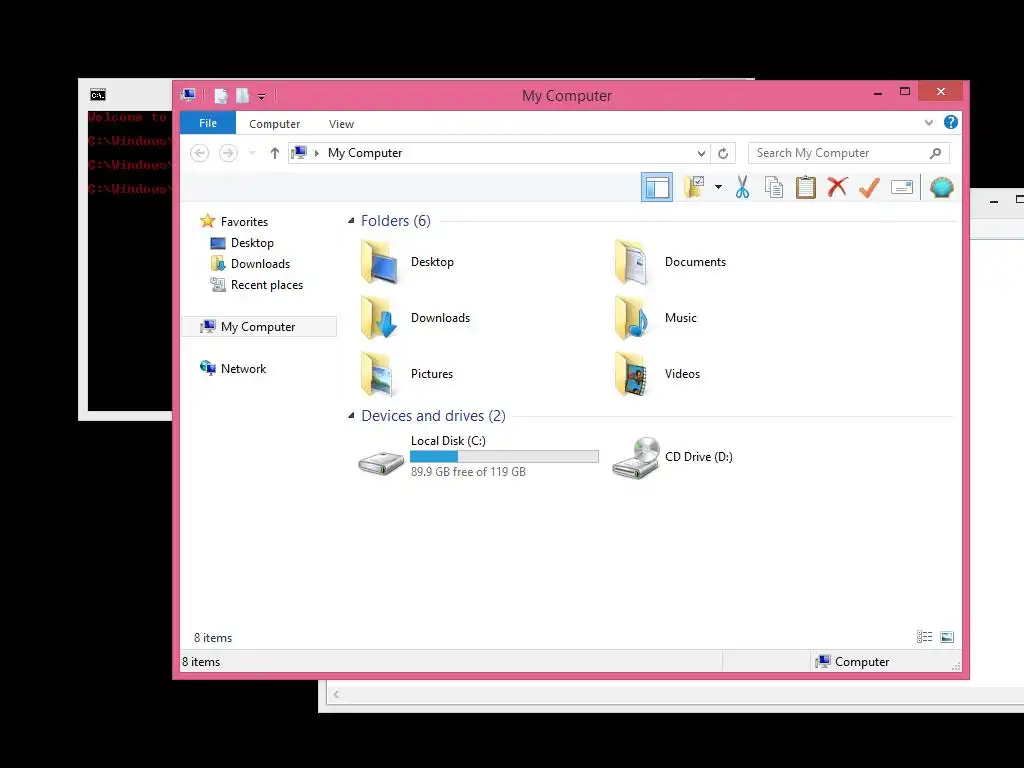
Task: Click the Rename toolbar icon
Action: (x=902, y=187)
